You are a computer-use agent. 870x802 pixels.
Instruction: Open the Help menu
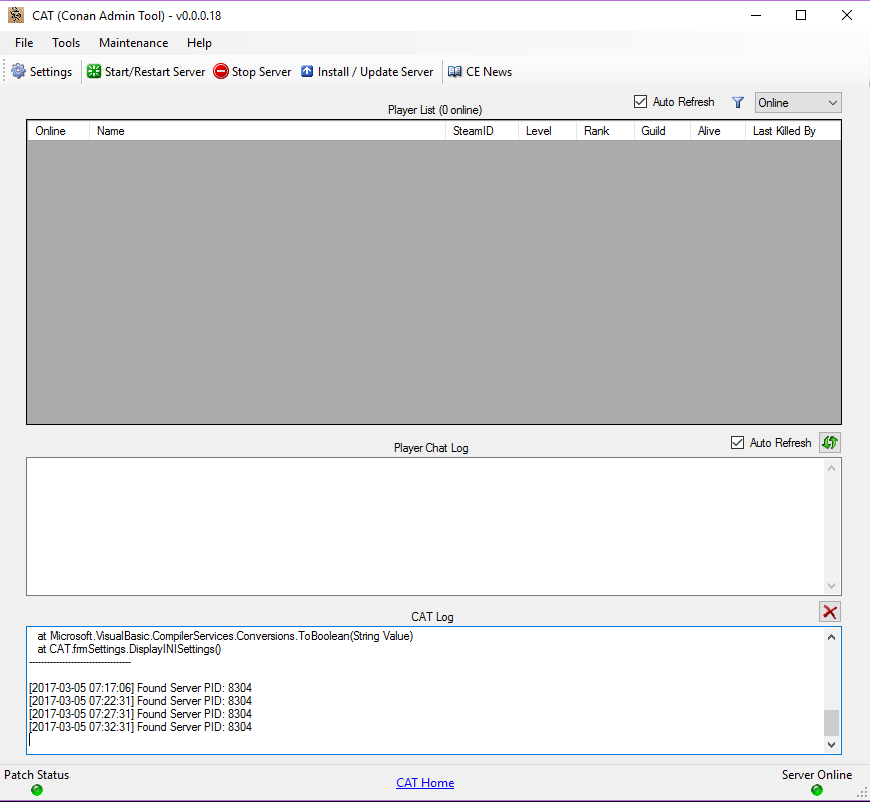[x=199, y=43]
